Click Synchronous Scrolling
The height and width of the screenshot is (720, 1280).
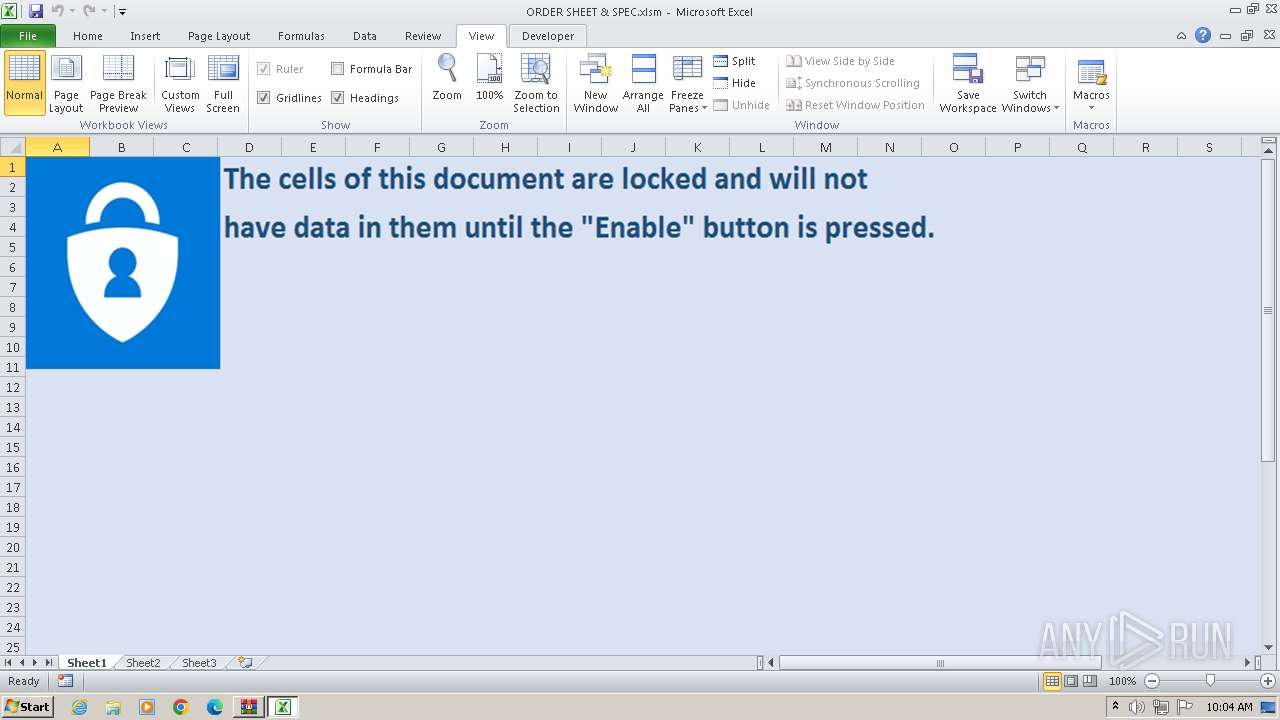853,83
